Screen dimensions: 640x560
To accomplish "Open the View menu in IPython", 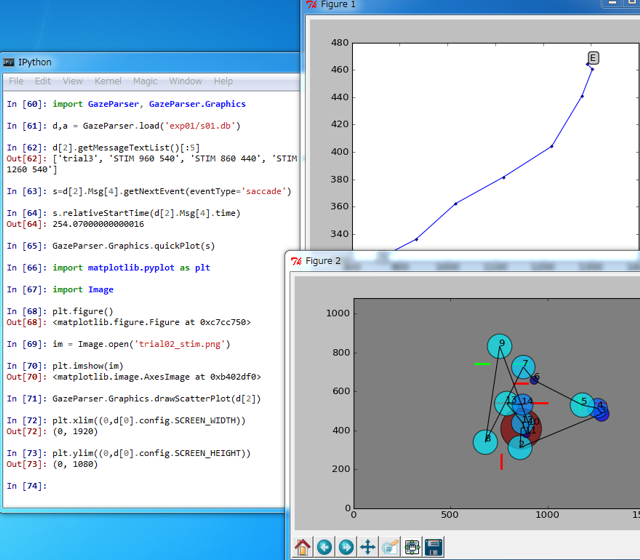I will (73, 81).
